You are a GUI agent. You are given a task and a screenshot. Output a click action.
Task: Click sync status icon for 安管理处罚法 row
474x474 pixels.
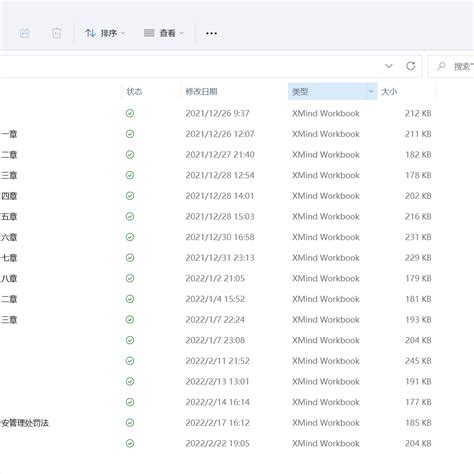coord(130,423)
